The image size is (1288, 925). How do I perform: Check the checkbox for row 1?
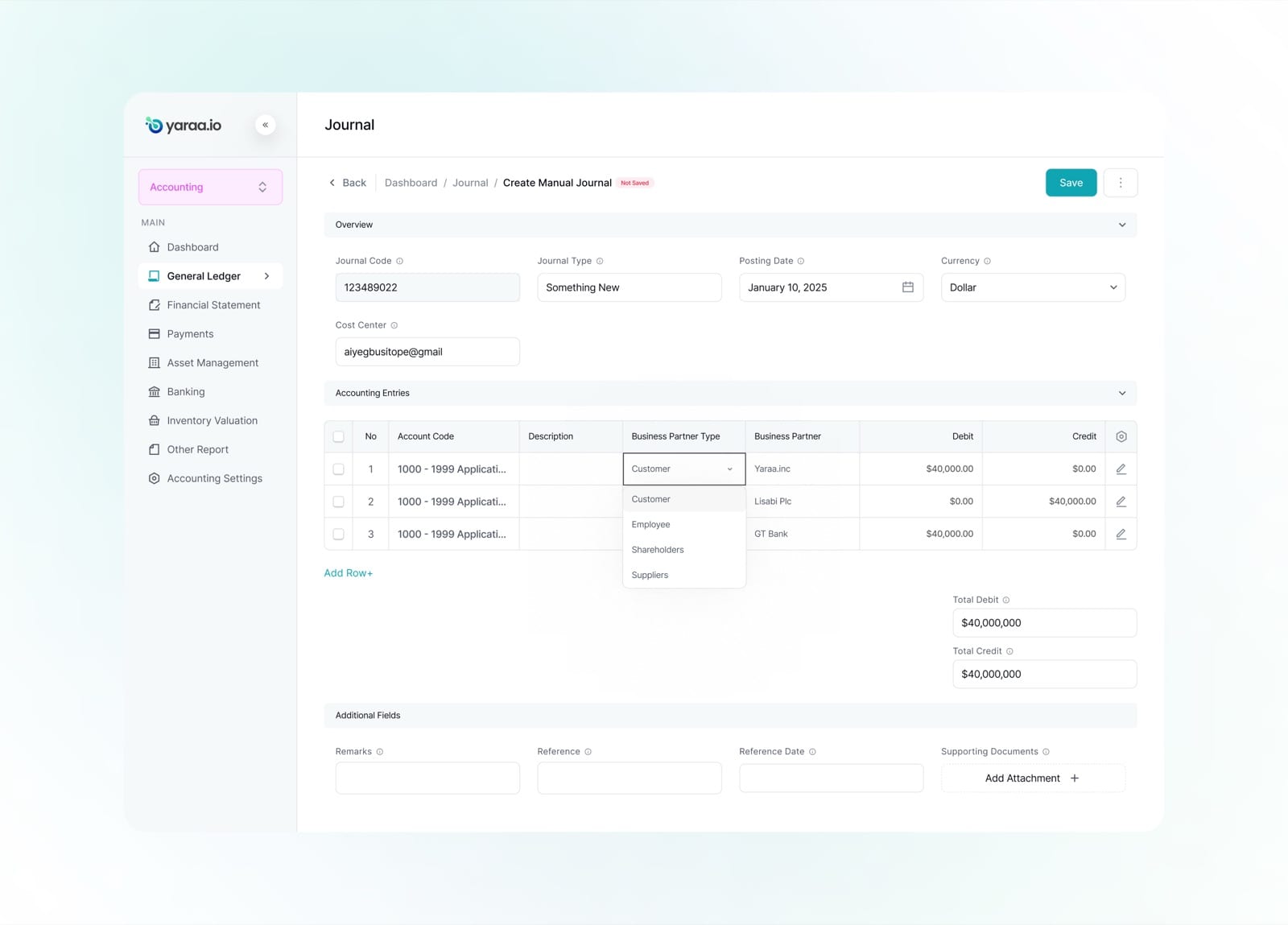(338, 469)
